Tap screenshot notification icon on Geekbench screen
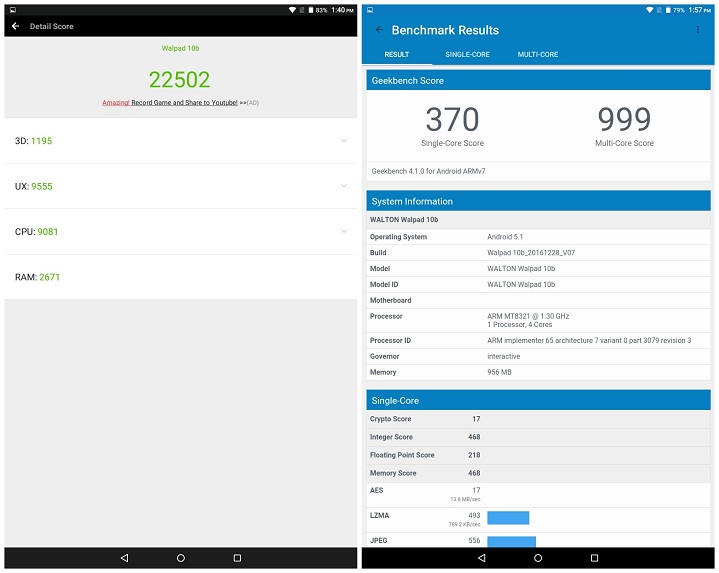The width and height of the screenshot is (719, 573). [370, 10]
